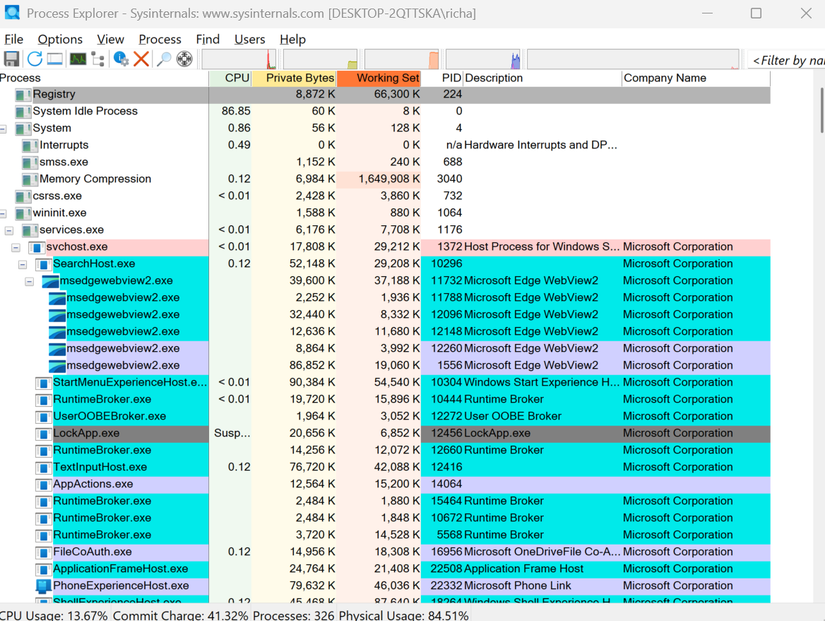Click the GPU usage mini graph
Screen dimensions: 825x621
click(x=485, y=58)
